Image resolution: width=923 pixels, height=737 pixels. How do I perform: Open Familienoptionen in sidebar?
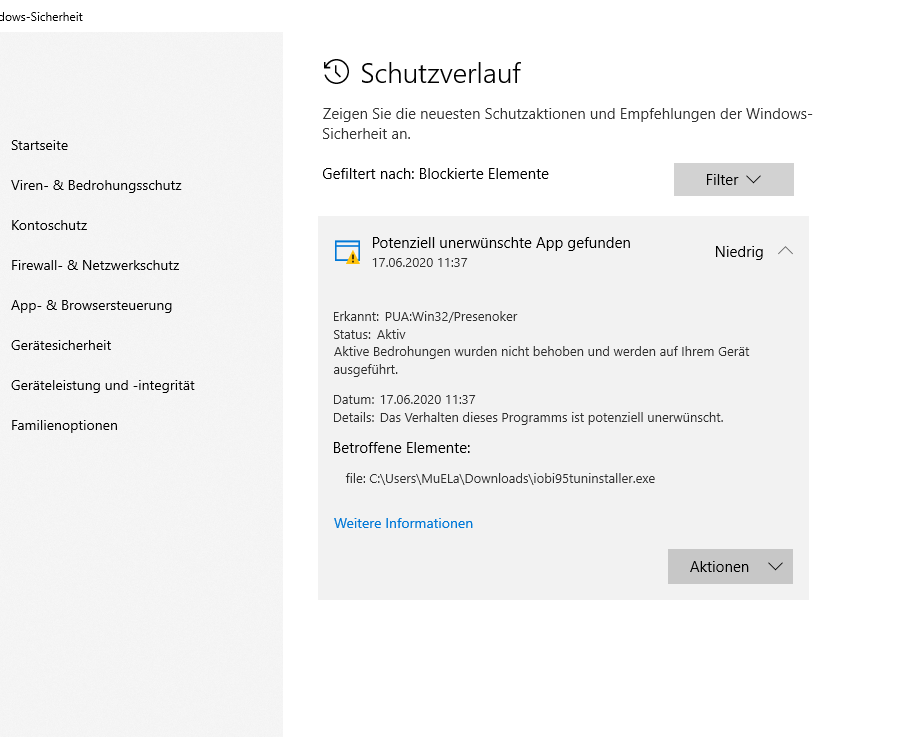pyautogui.click(x=64, y=426)
